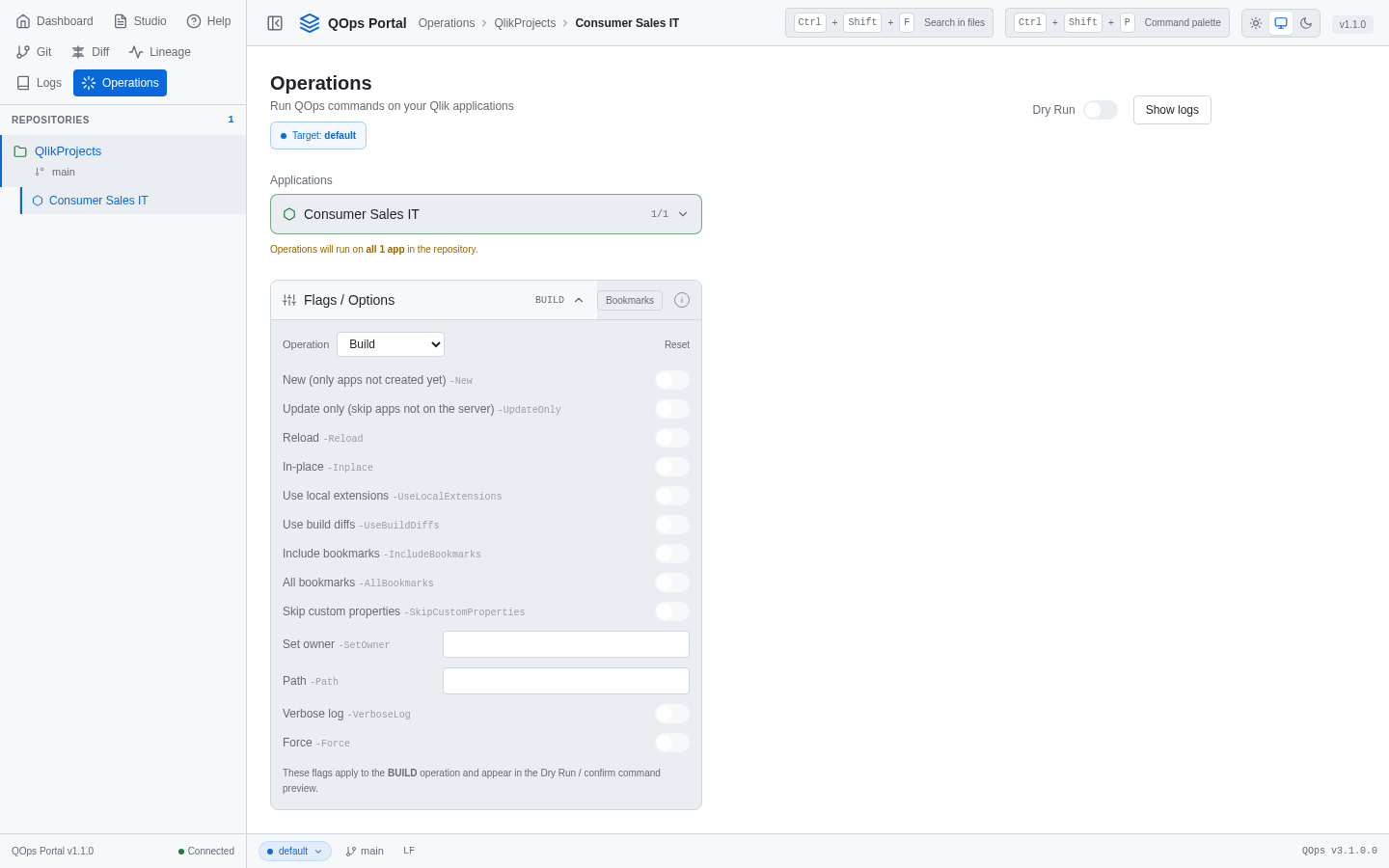Click the QOps Portal layers logo
This screenshot has width=1389, height=868.
click(310, 23)
